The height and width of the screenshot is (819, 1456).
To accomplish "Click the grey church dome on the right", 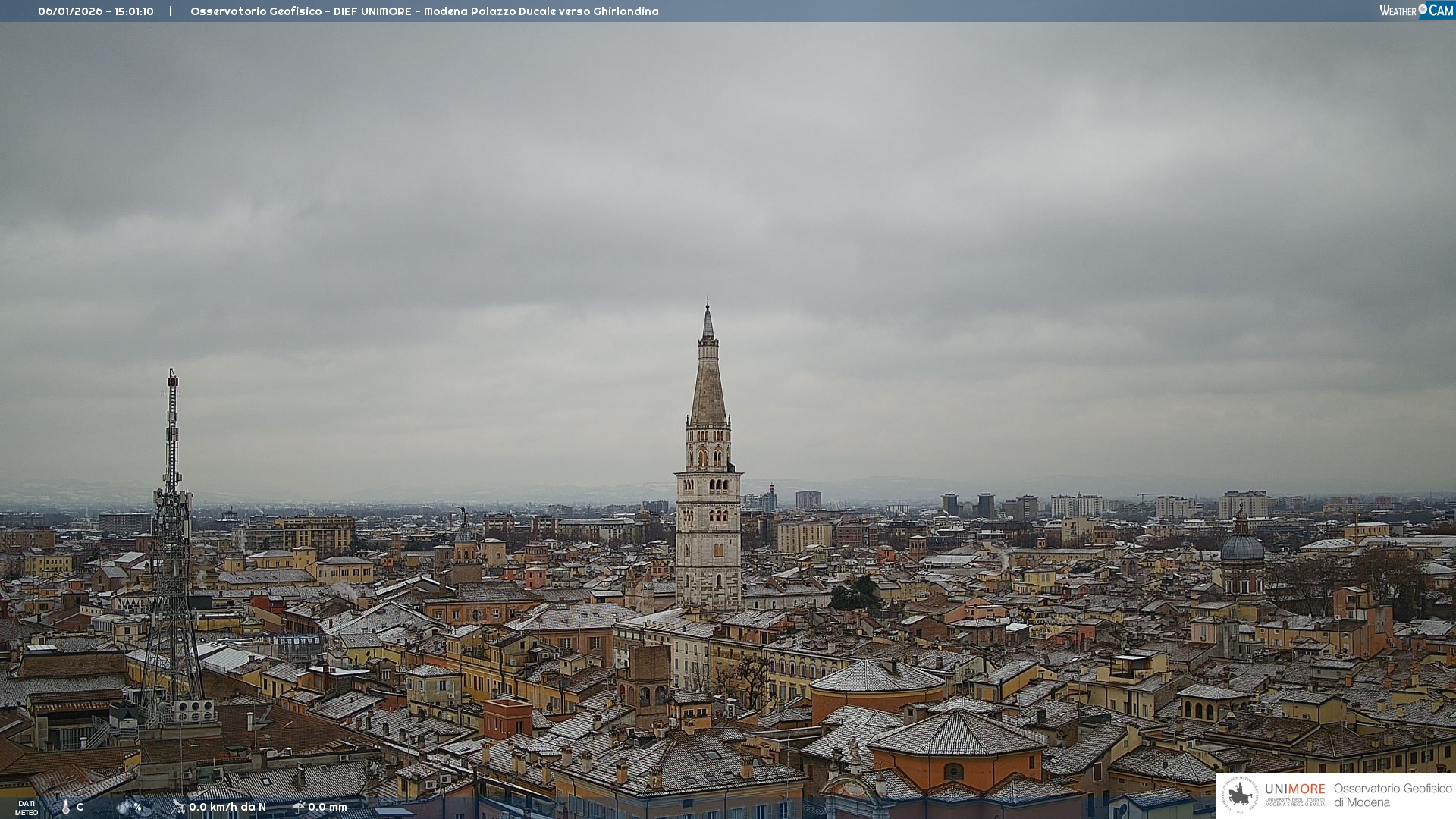I will 1242,548.
